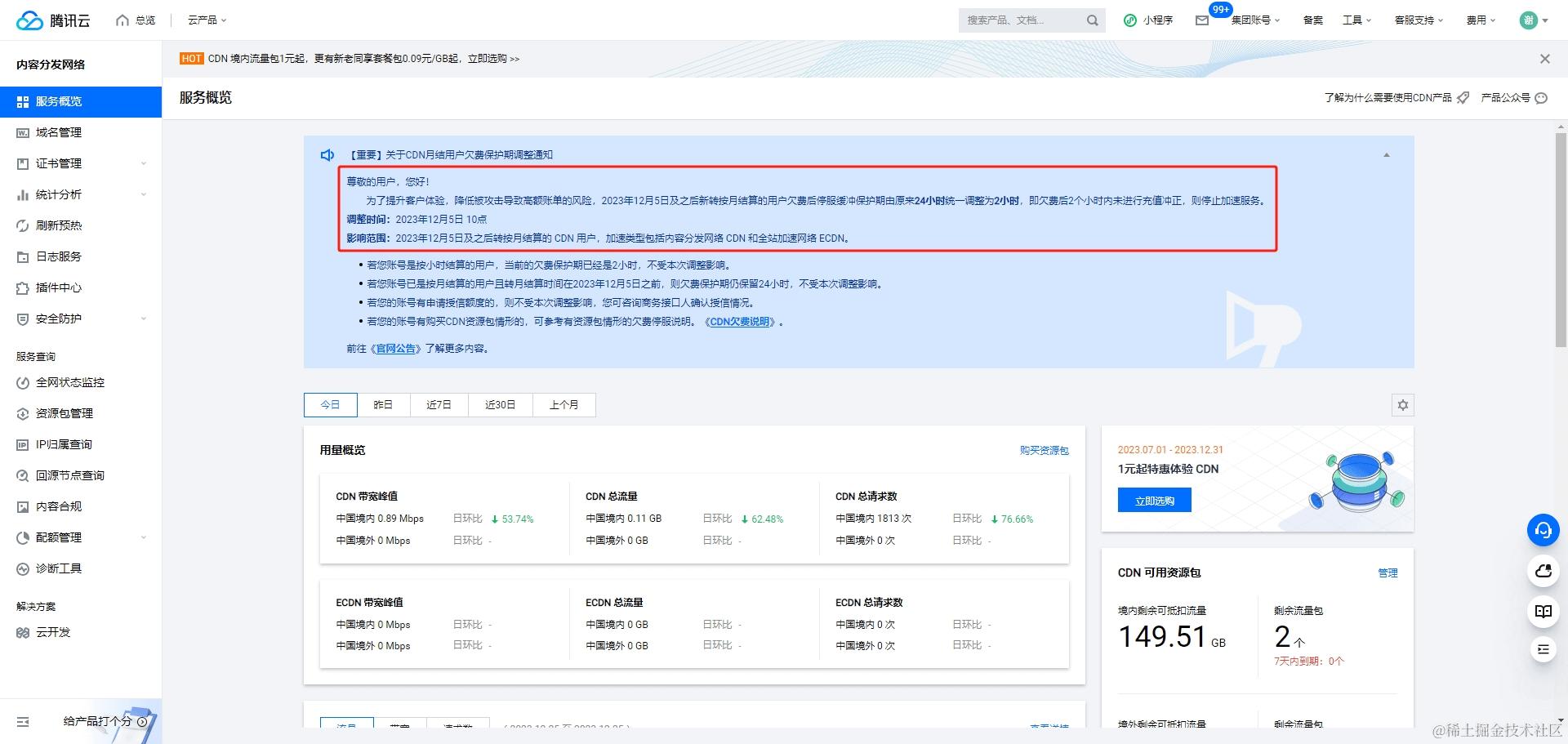Image resolution: width=1568 pixels, height=744 pixels.
Task: Click the CDN 带宽峰值 heading
Action: coord(367,497)
